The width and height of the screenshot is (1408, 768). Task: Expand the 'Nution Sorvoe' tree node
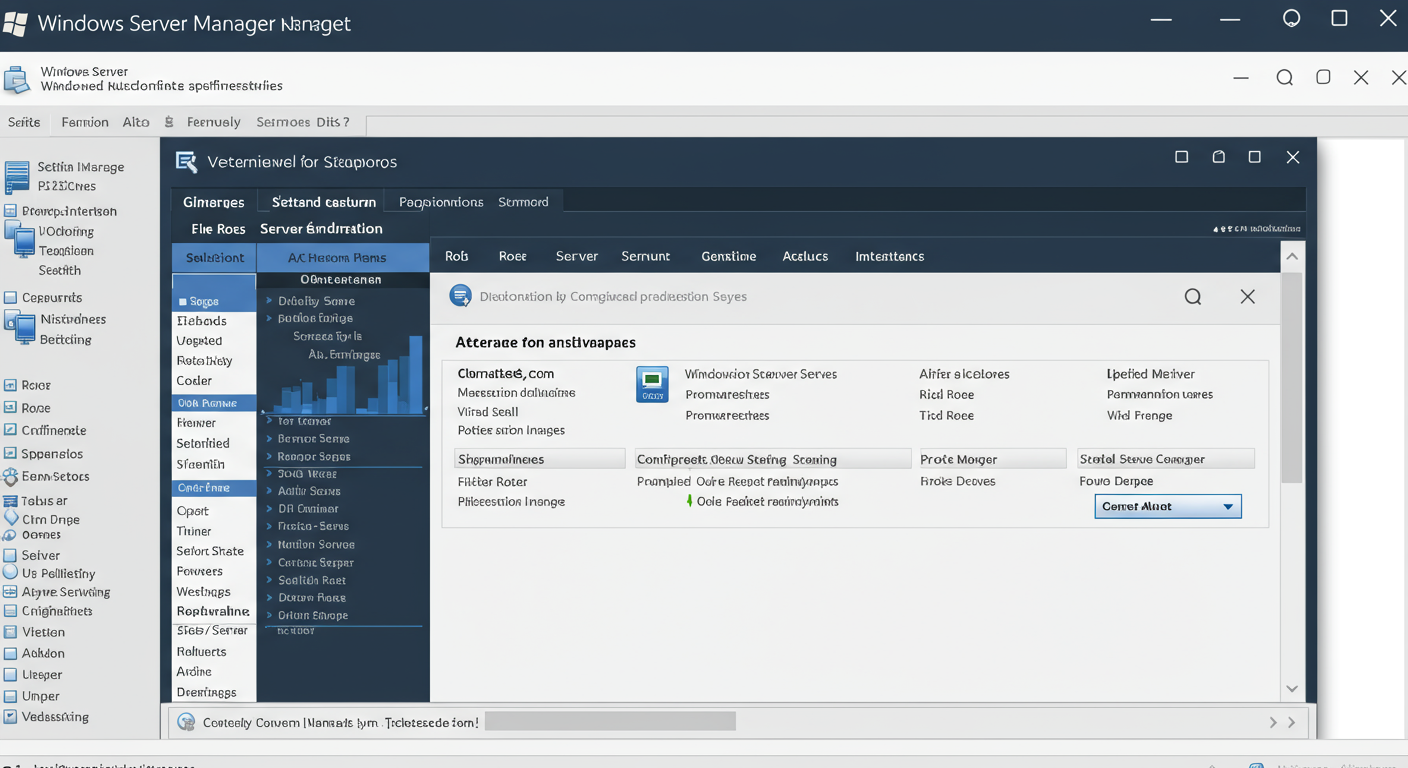tap(270, 545)
